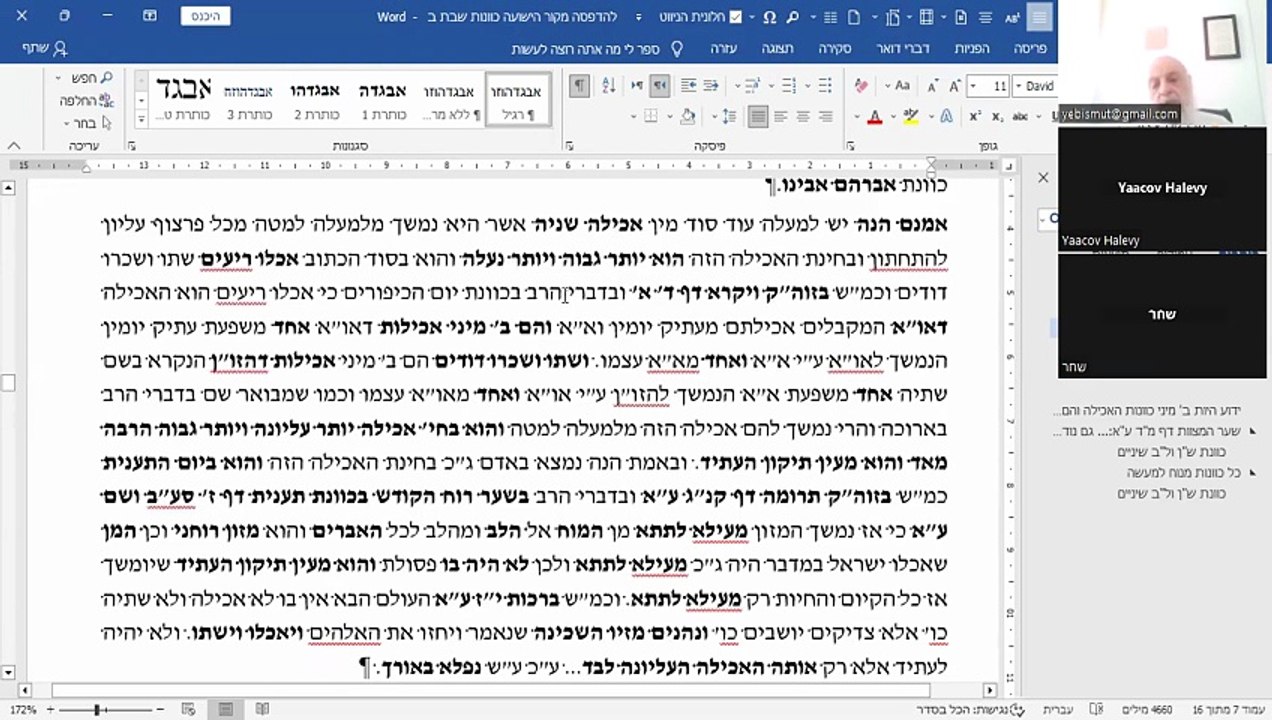Click the היכנס sign in button
This screenshot has width=1272, height=720.
tap(206, 16)
